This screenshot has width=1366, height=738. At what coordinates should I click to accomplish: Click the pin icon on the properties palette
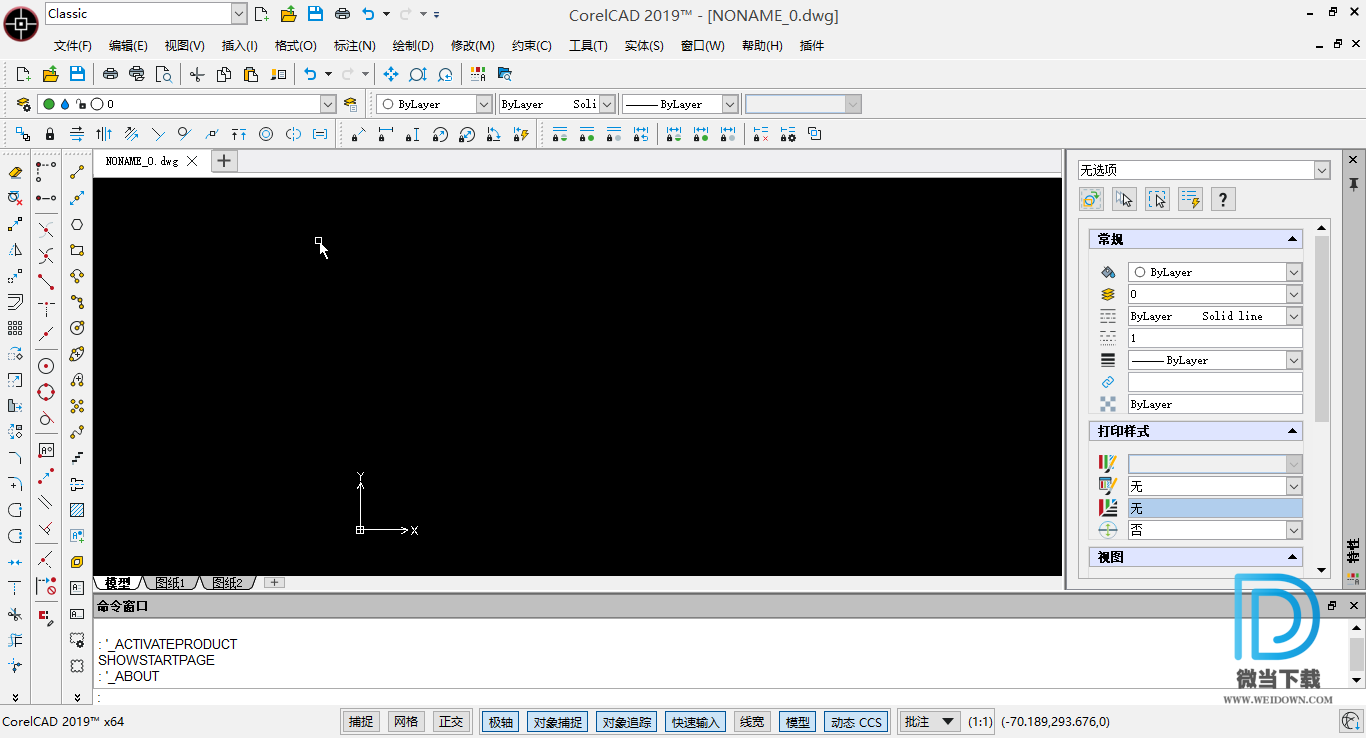tap(1353, 185)
